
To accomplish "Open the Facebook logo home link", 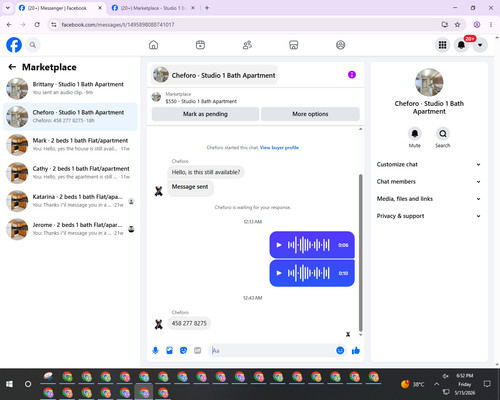I will [14, 45].
